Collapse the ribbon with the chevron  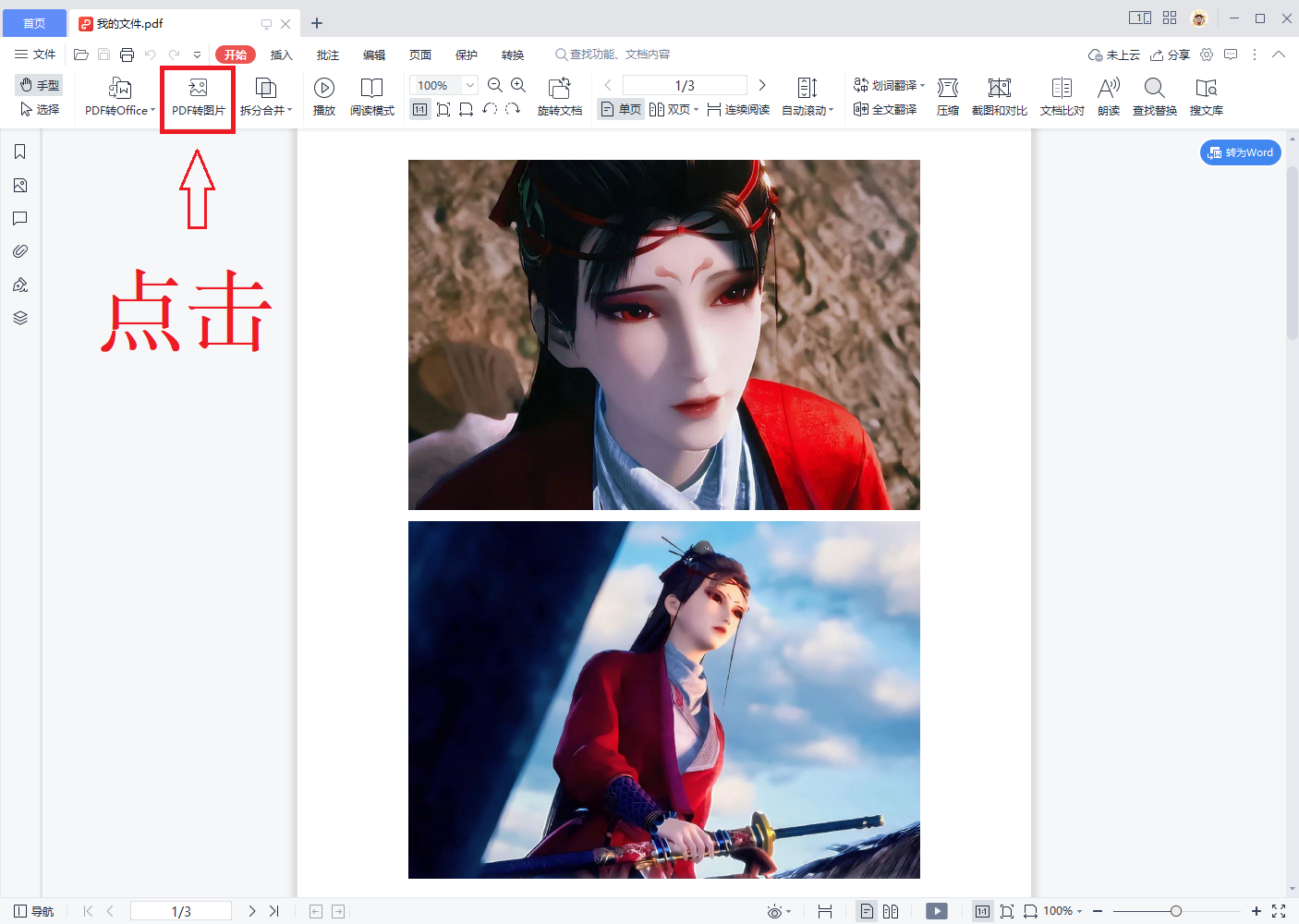click(x=1279, y=55)
